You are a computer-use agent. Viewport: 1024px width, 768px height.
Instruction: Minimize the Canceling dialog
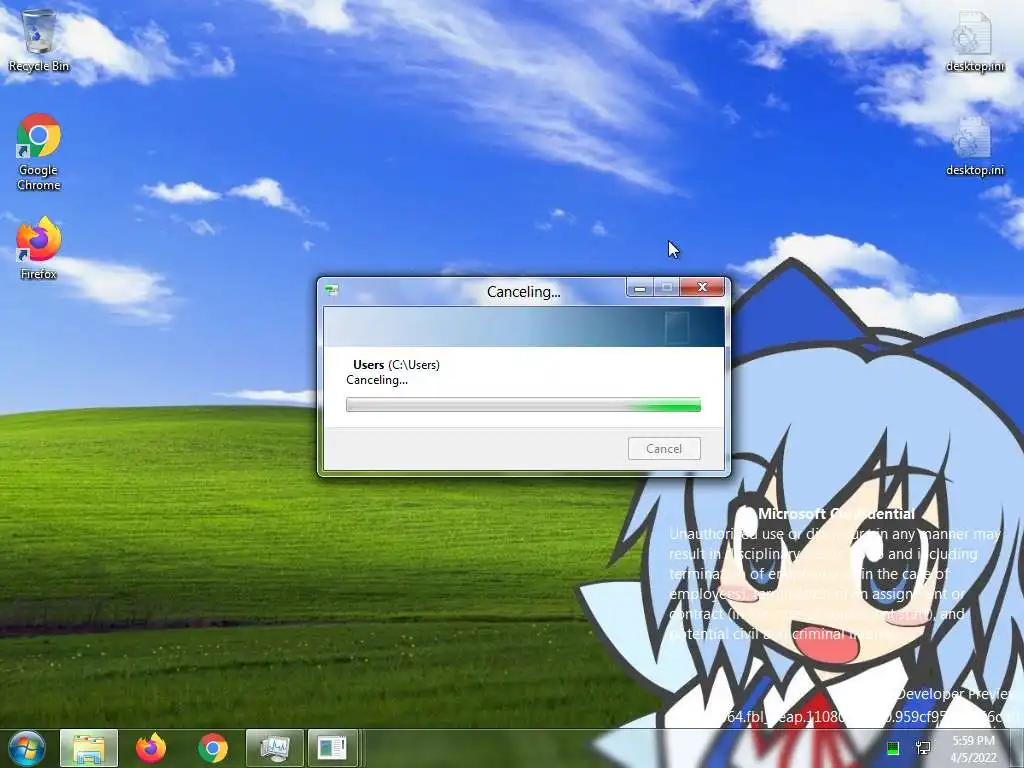640,287
